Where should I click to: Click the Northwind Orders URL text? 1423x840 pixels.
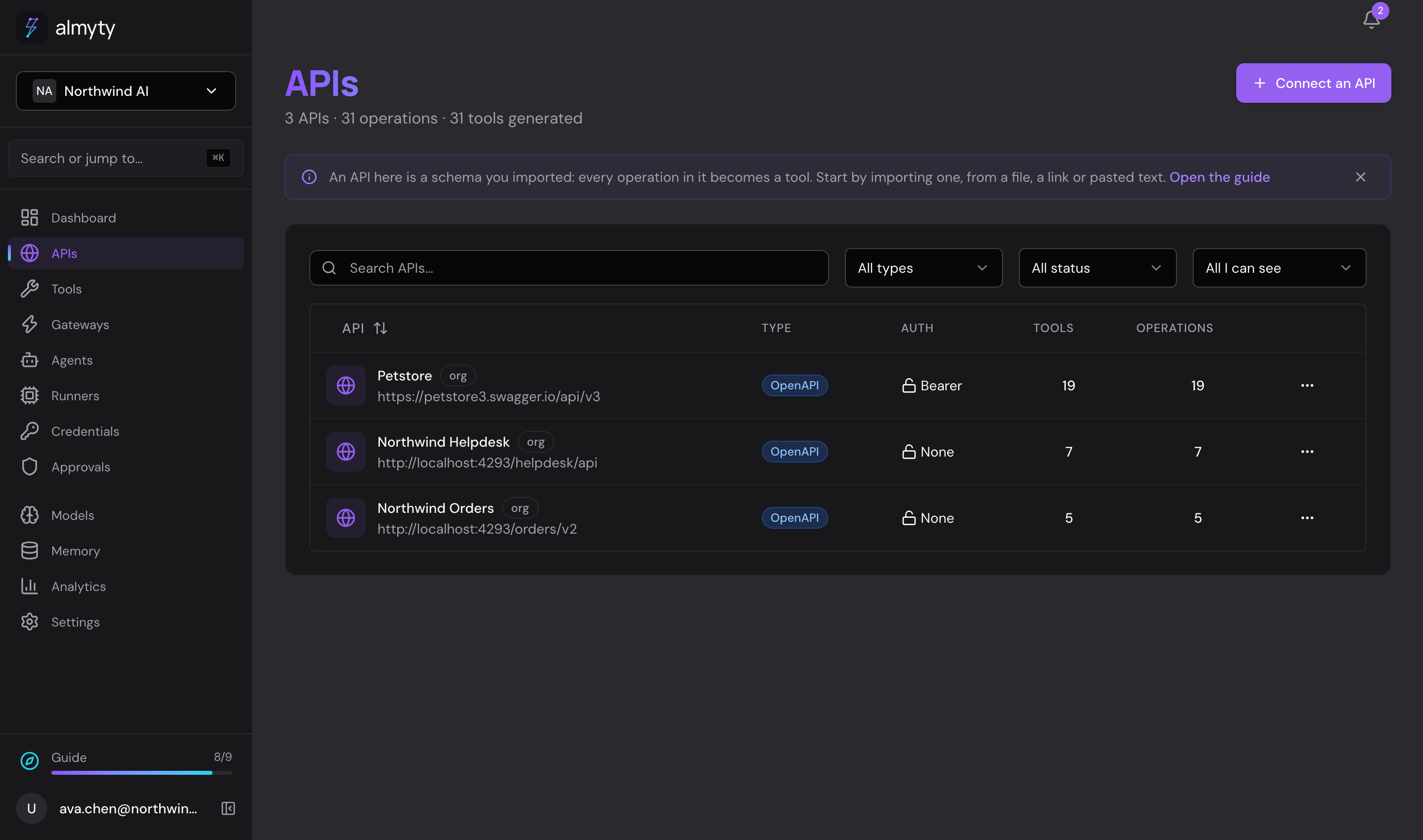[x=477, y=529]
